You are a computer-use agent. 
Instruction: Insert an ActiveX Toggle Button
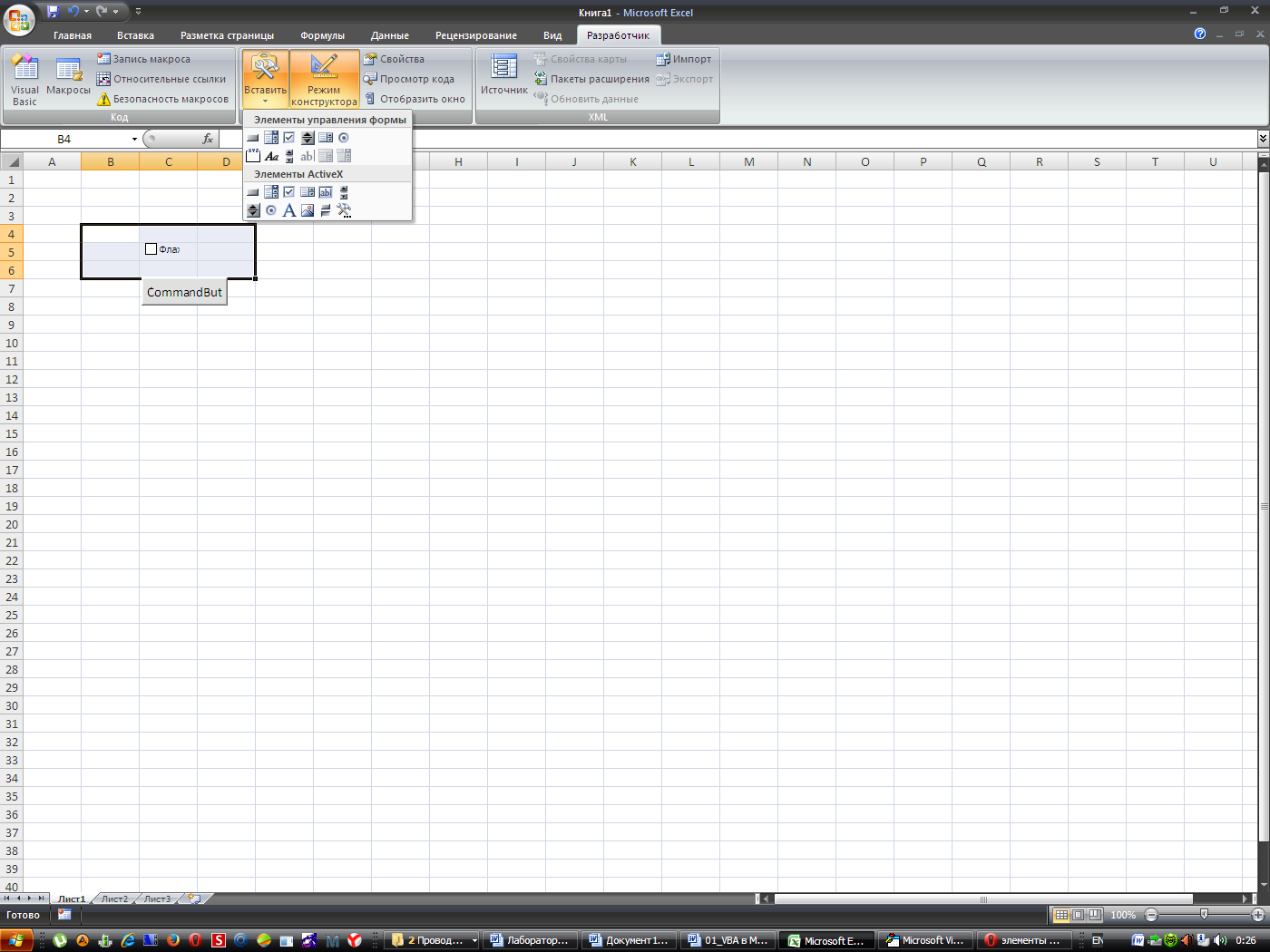point(326,210)
